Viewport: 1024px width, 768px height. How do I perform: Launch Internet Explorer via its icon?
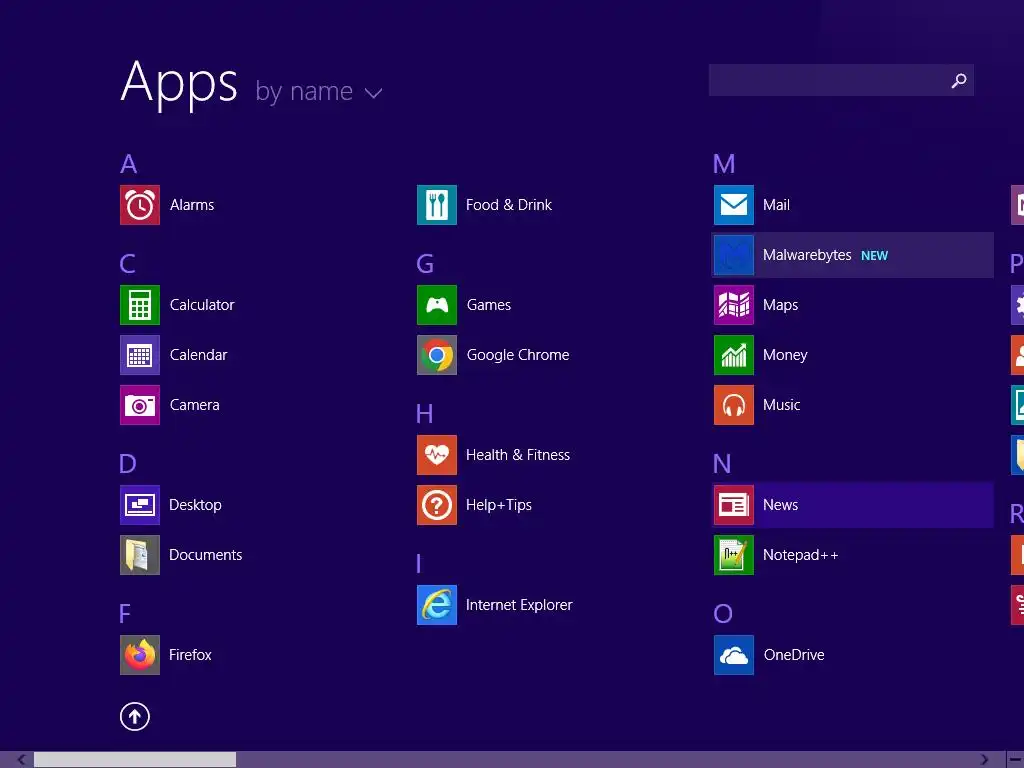tap(437, 605)
